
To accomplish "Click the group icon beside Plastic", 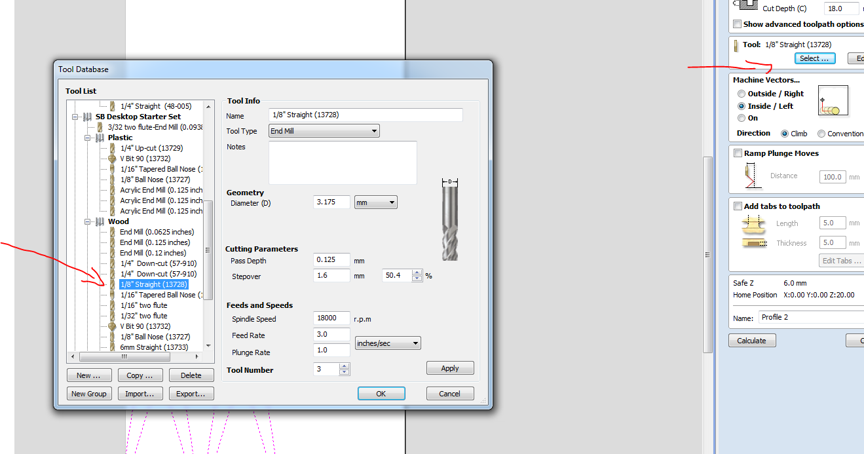I will [x=100, y=138].
